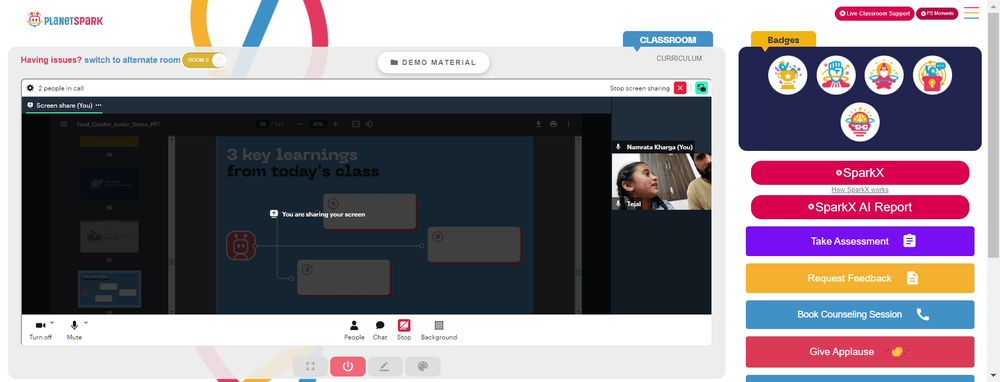
Task: Open Background effects
Action: [439, 330]
